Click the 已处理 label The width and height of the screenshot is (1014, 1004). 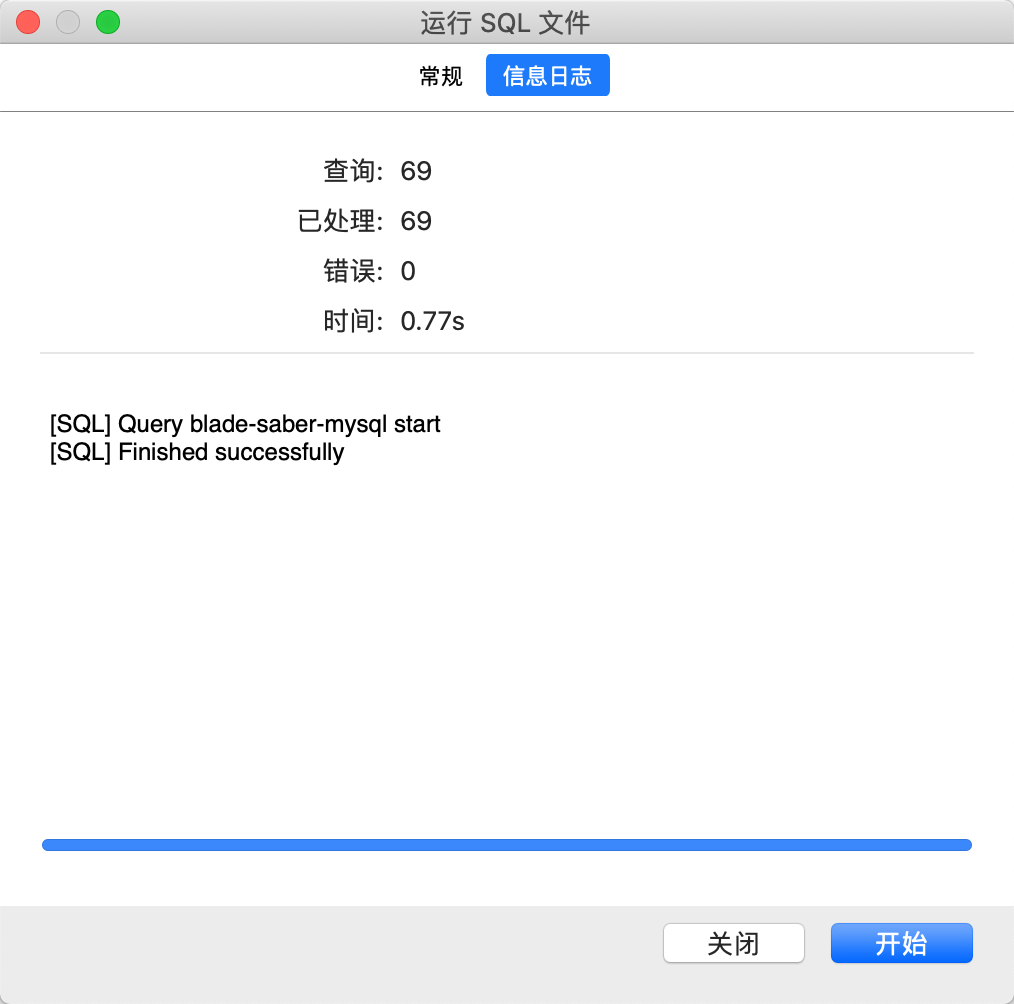[x=340, y=221]
